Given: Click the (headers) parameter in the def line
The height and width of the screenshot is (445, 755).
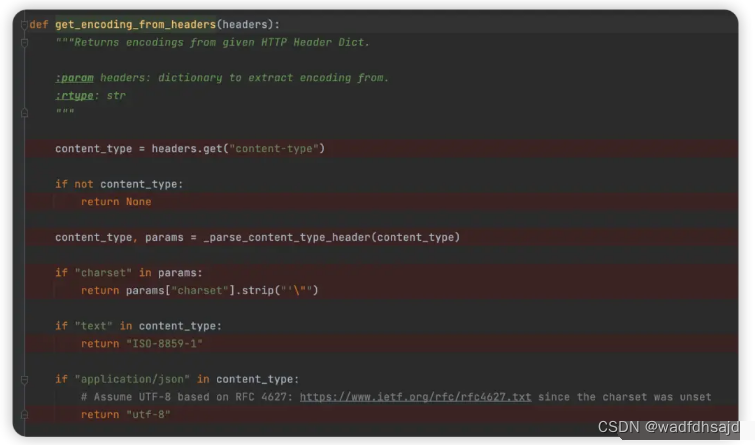Looking at the screenshot, I should point(245,25).
